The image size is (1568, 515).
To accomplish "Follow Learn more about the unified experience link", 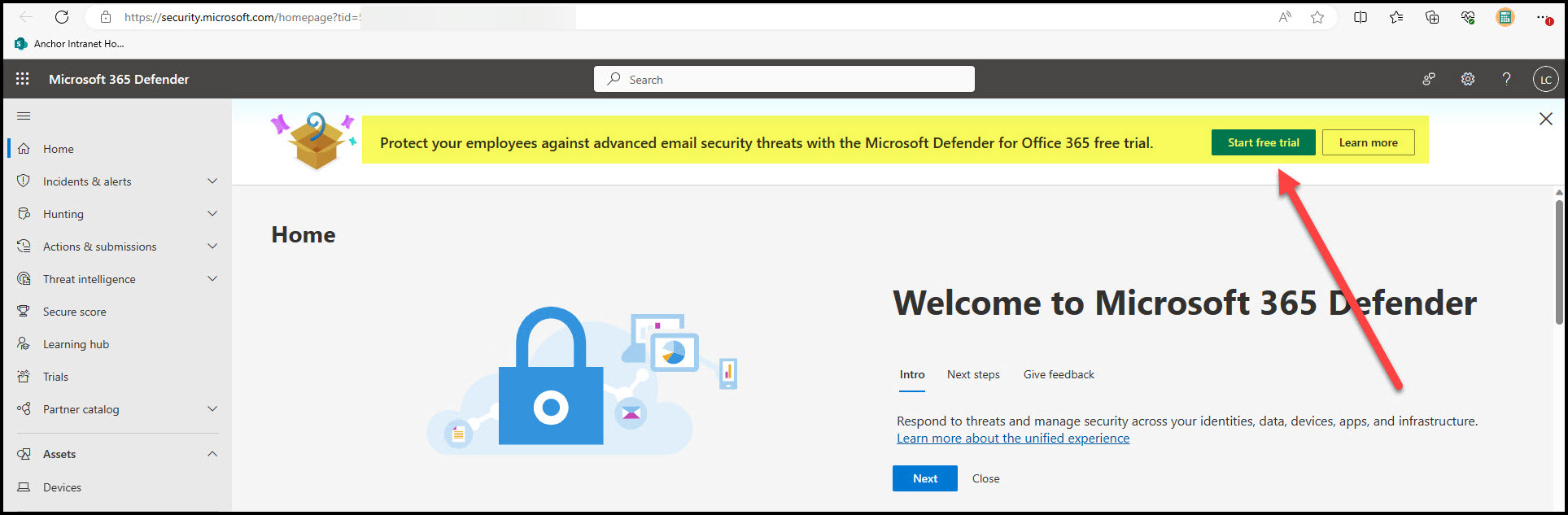I will [1012, 438].
